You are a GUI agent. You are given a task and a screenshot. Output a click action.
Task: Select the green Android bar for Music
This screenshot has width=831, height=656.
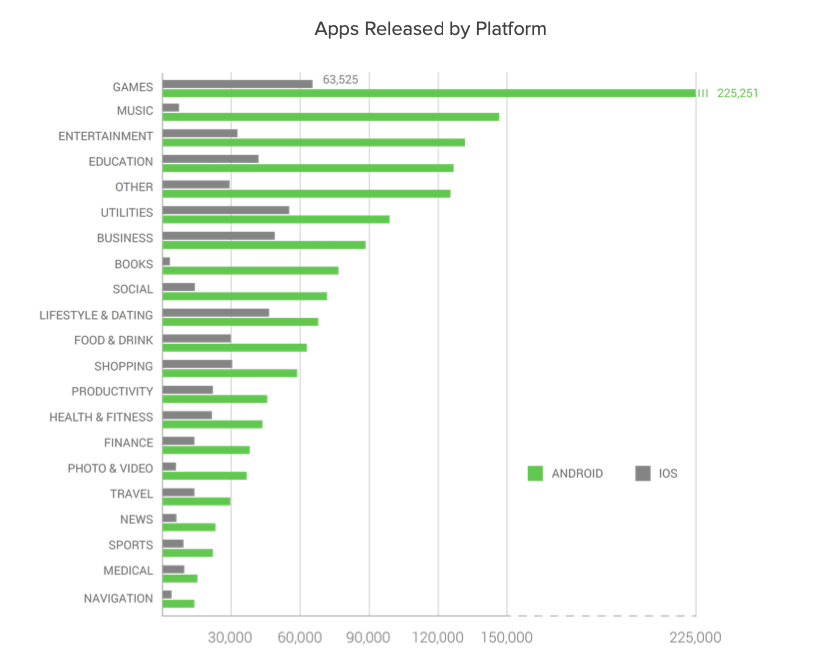(330, 117)
